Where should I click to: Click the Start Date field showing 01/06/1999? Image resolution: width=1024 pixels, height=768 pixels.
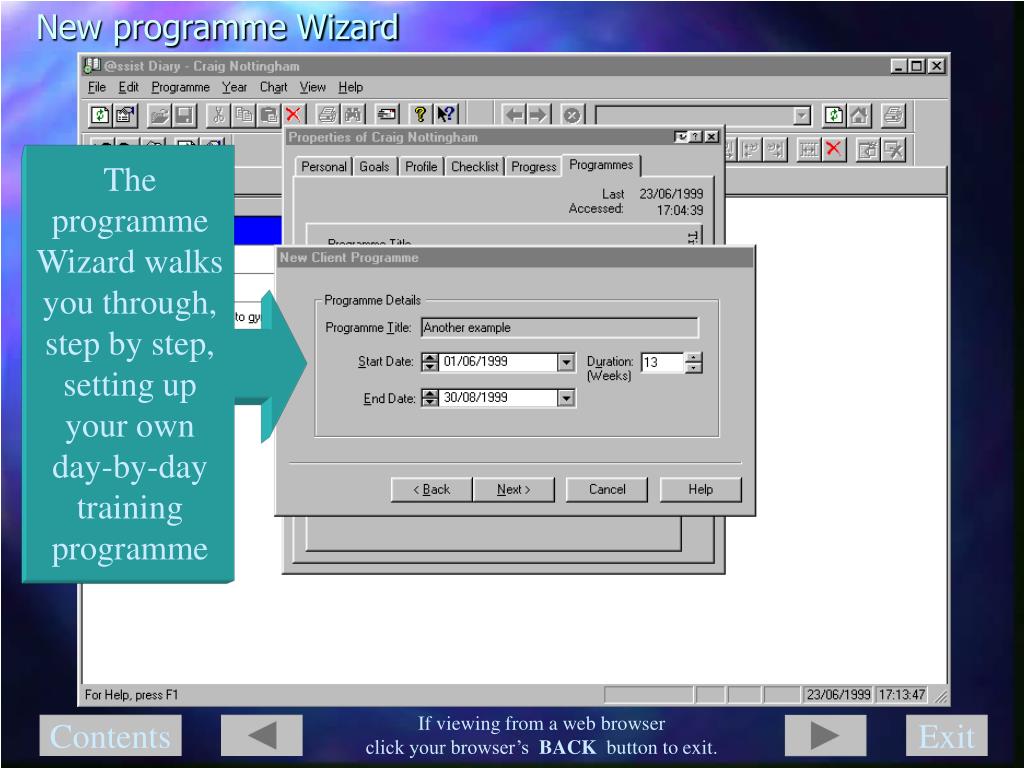tap(498, 362)
